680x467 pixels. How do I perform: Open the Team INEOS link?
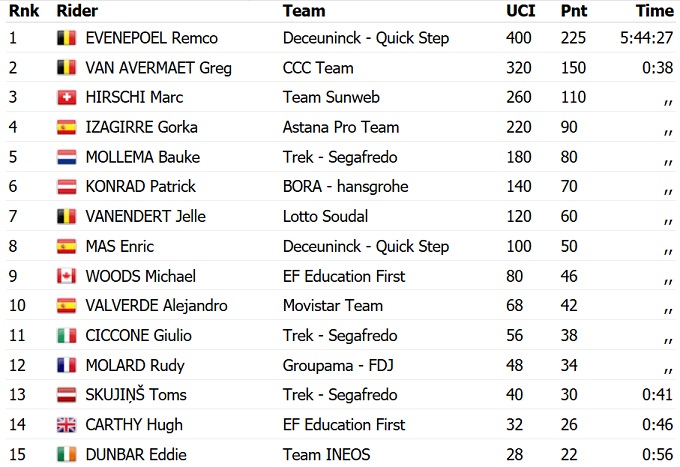click(326, 454)
